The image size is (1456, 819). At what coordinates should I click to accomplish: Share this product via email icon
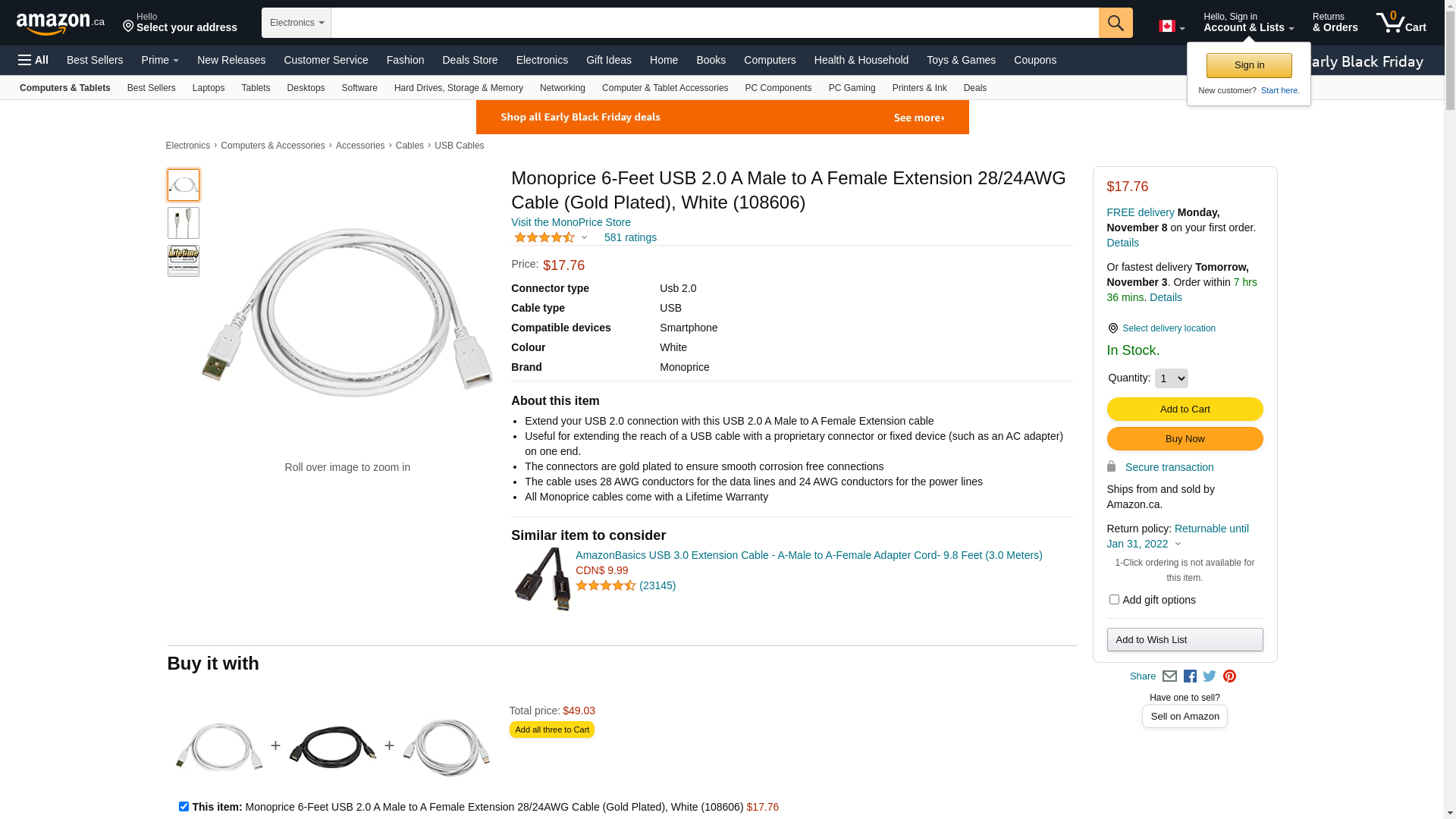pos(1169,676)
